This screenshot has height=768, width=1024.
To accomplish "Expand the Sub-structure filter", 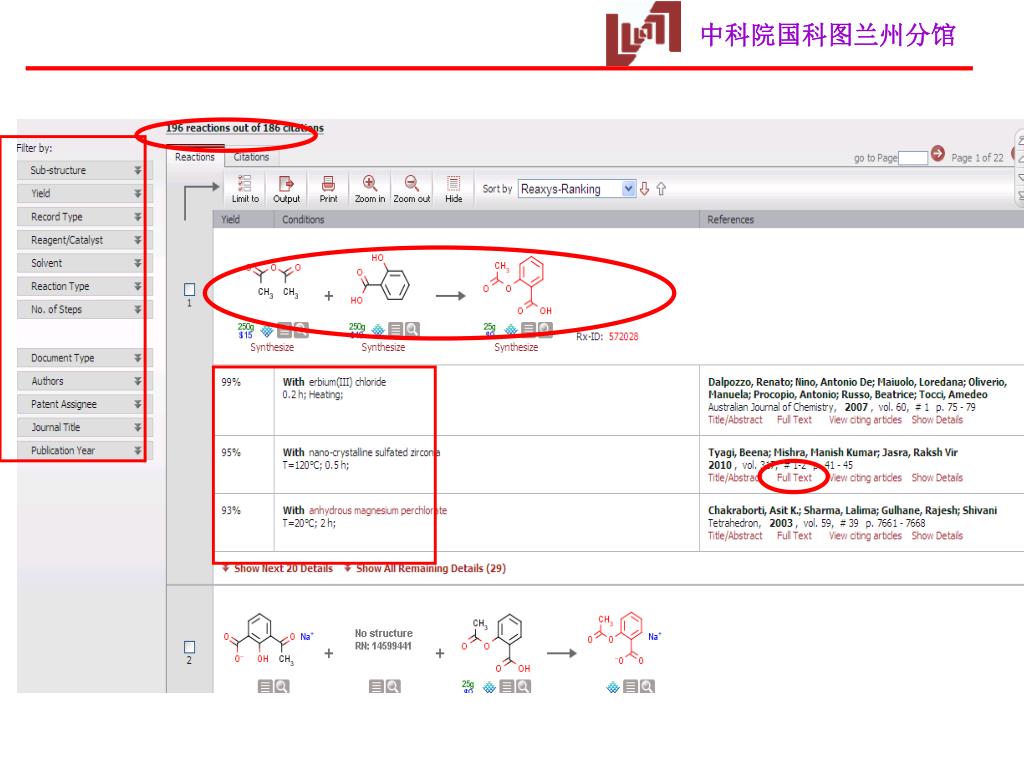I will pos(85,170).
